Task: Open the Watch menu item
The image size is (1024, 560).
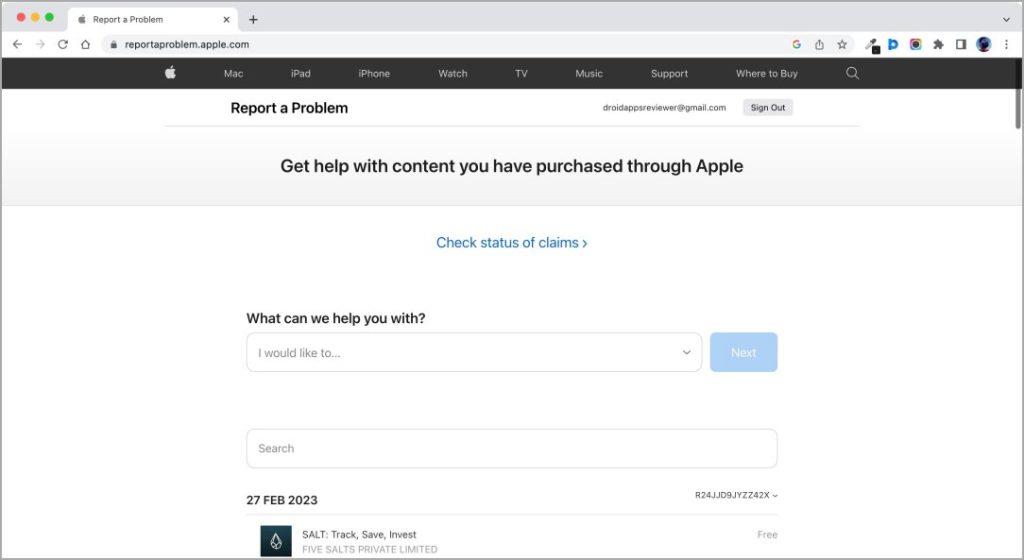Action: (453, 74)
